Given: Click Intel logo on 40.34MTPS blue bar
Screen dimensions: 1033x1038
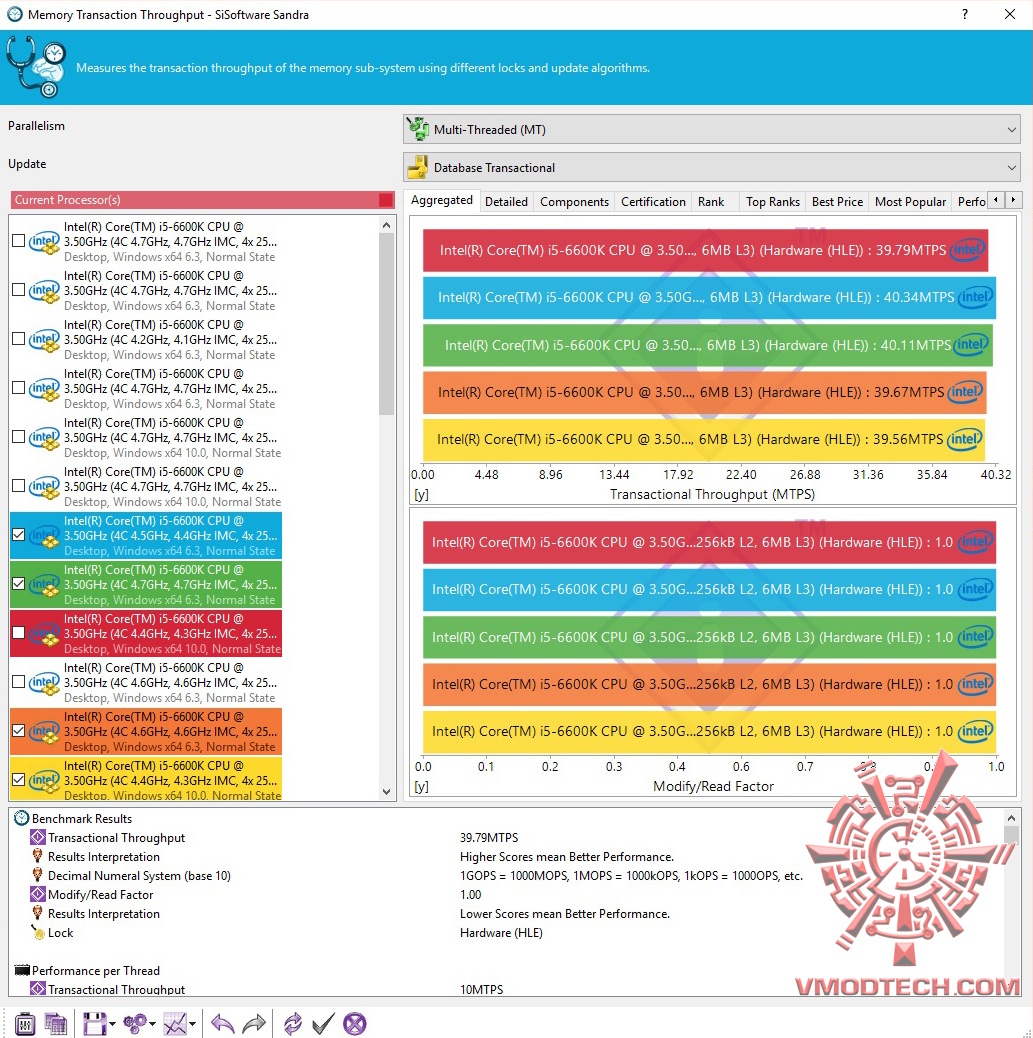Looking at the screenshot, I should click(x=975, y=297).
